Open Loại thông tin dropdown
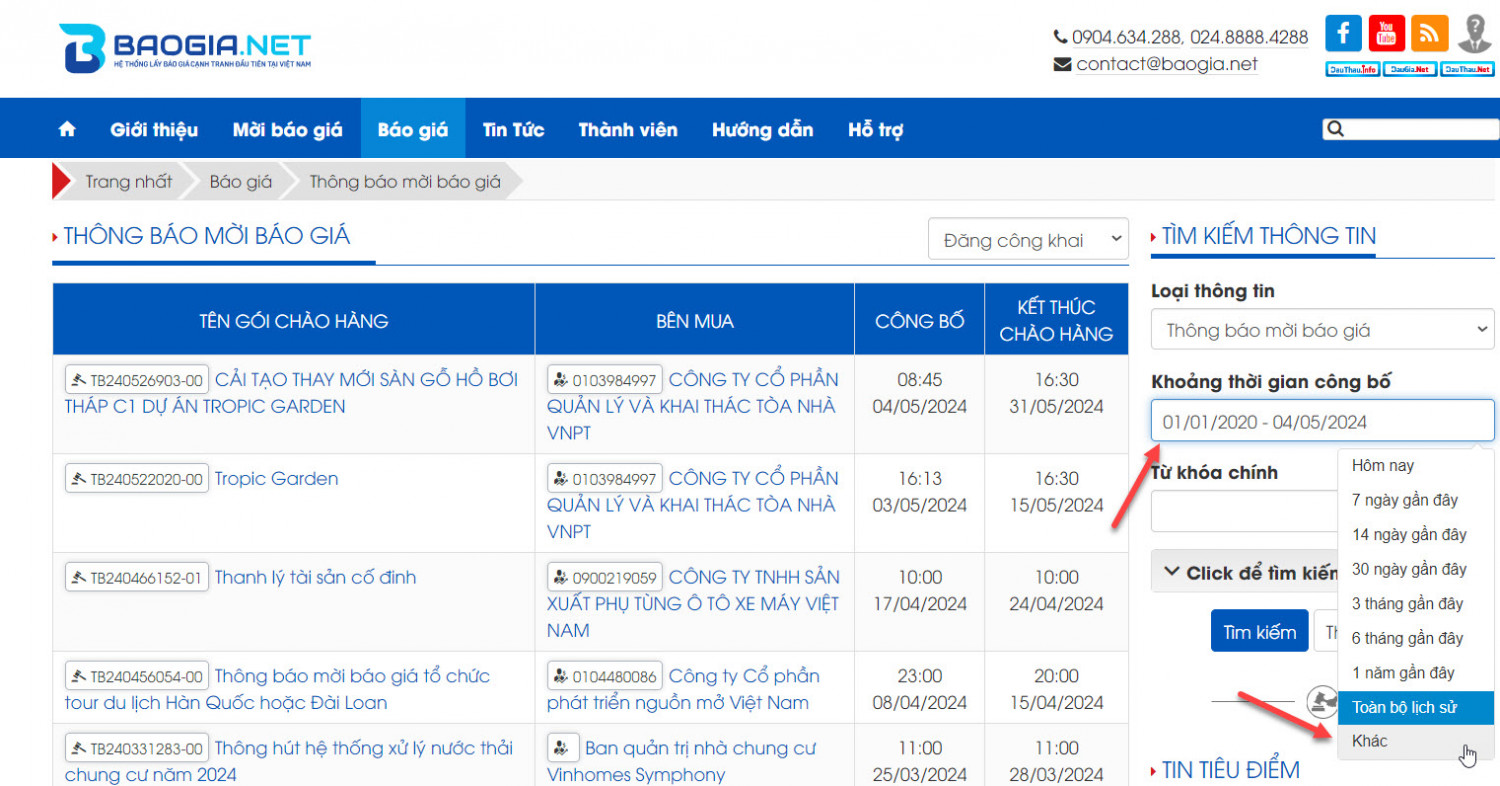 1323,330
